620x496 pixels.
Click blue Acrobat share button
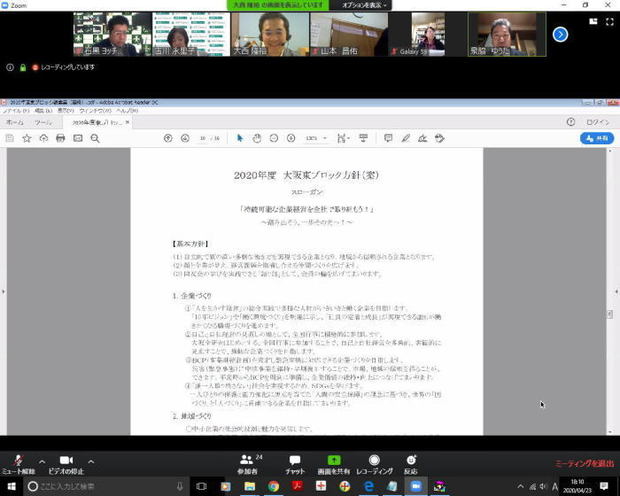[x=597, y=138]
